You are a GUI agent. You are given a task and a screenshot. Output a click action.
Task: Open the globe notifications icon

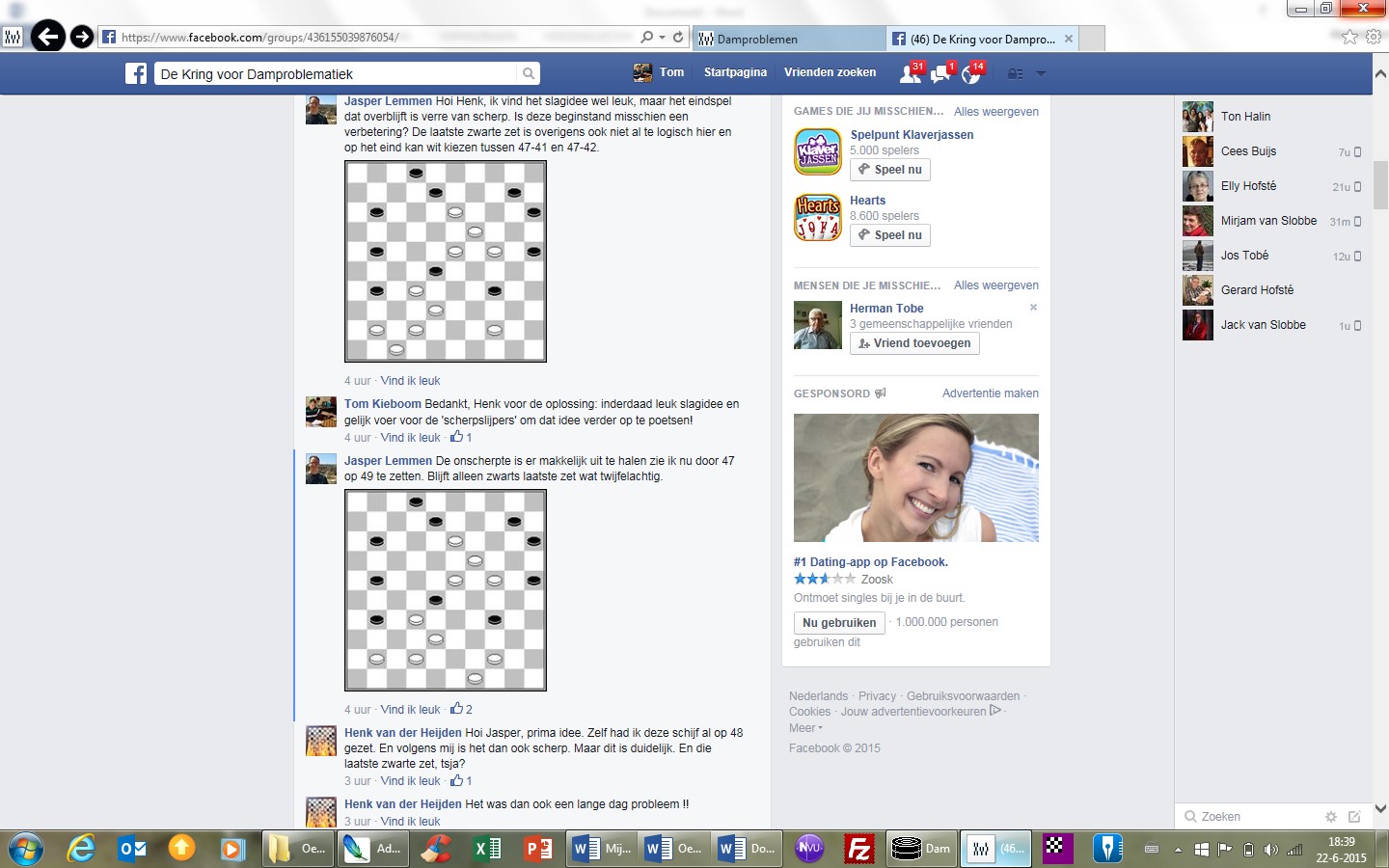970,73
